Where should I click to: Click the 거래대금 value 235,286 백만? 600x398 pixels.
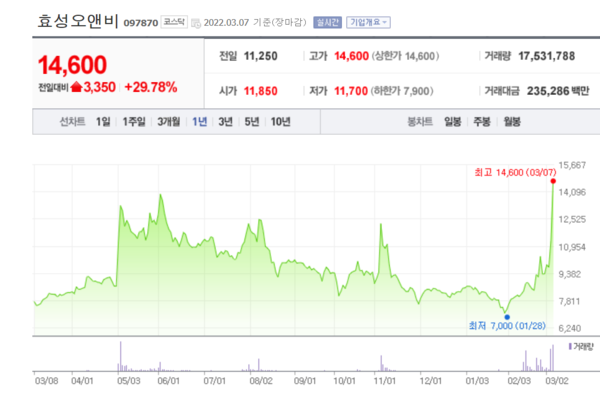pos(558,91)
